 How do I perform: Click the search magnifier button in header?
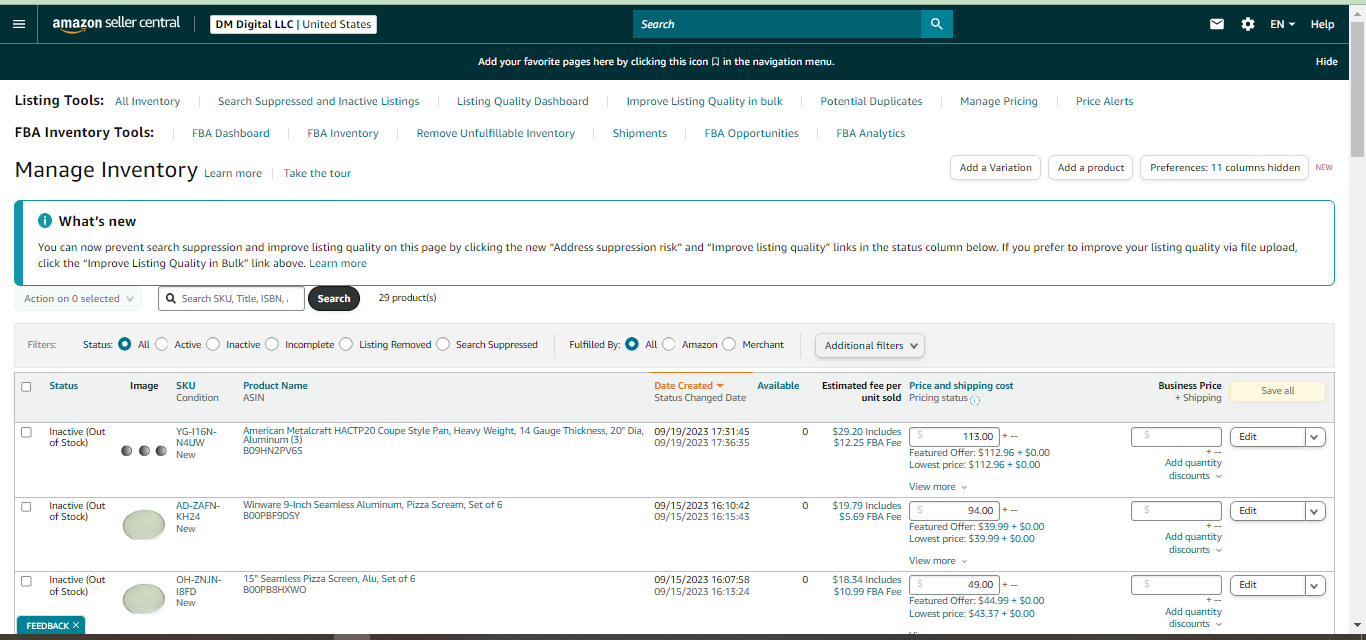point(937,24)
